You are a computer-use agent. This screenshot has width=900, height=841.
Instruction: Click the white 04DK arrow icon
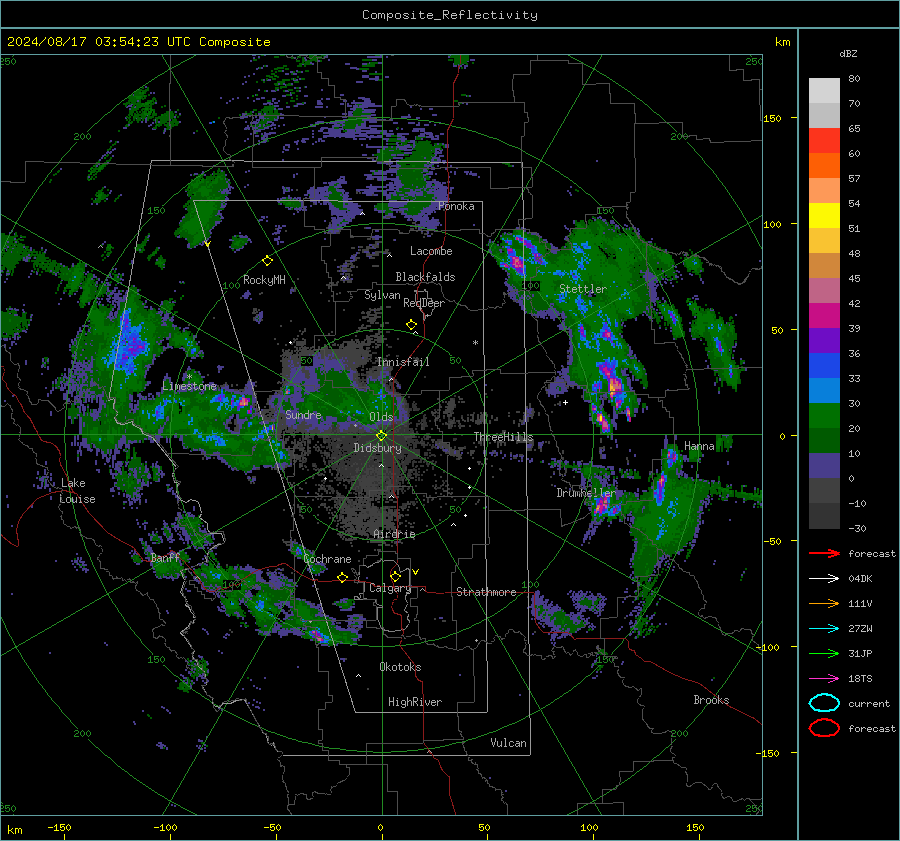click(824, 579)
